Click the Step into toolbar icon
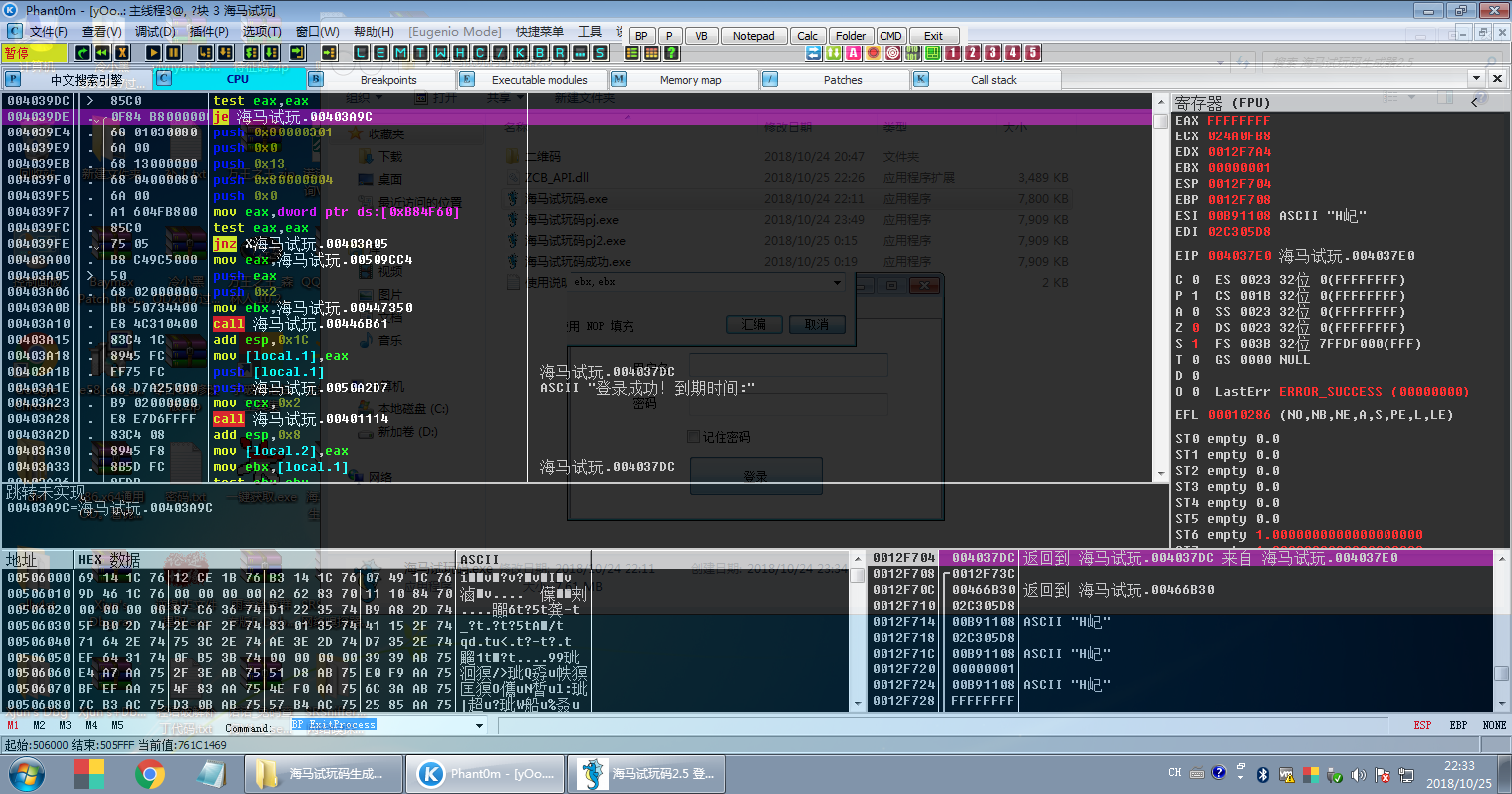Image resolution: width=1512 pixels, height=794 pixels. pos(206,52)
